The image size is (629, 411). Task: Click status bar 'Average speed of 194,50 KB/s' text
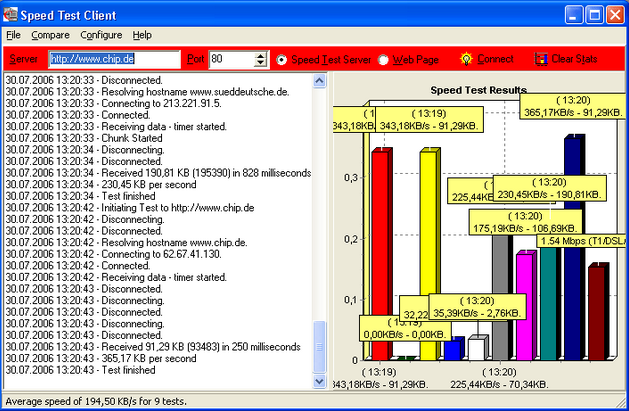96,401
